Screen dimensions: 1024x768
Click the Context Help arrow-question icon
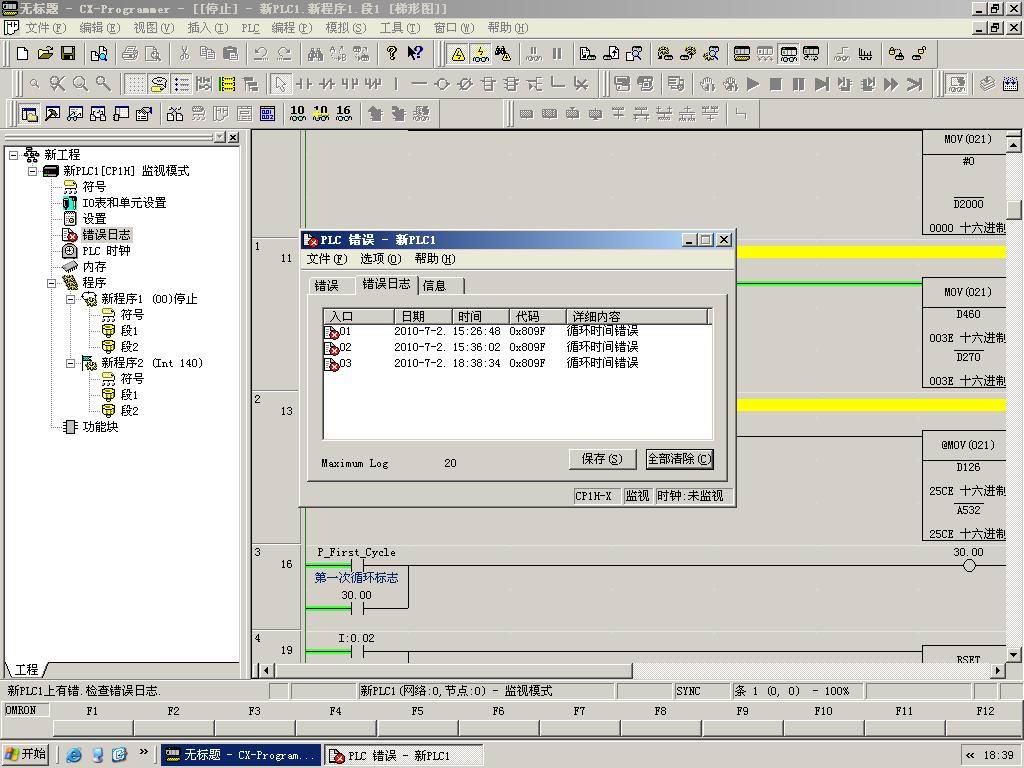click(x=415, y=54)
